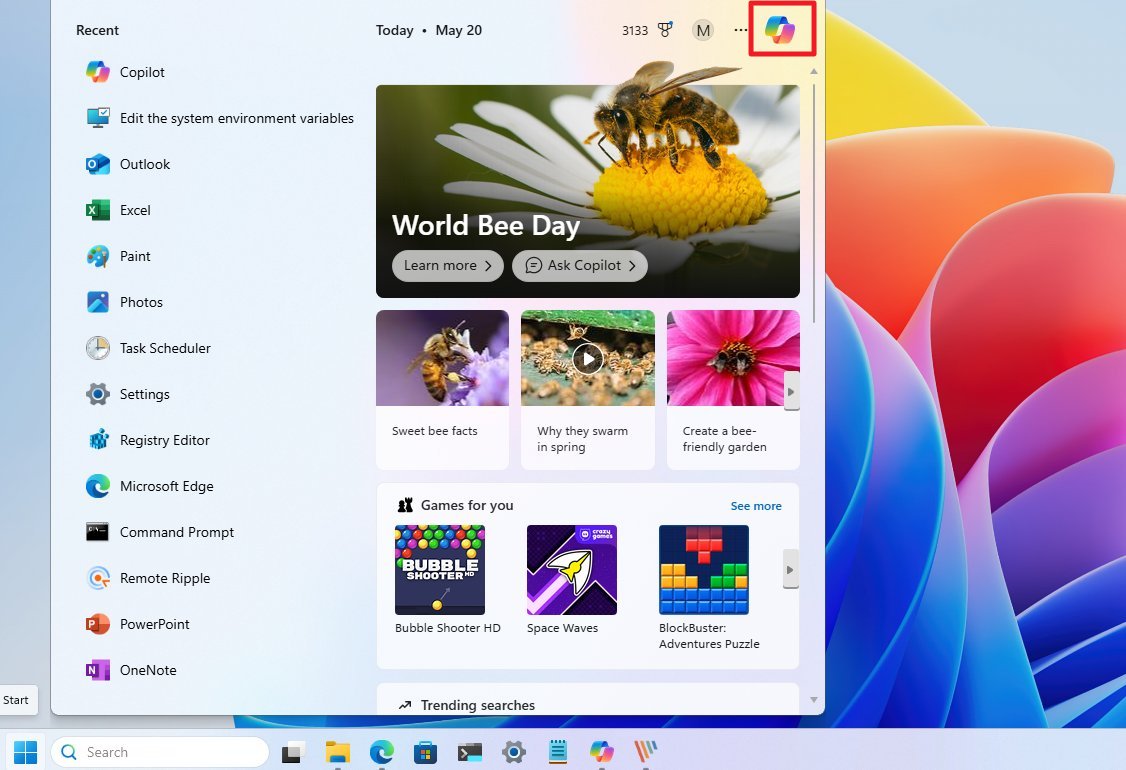The height and width of the screenshot is (770, 1126).
Task: Launch the Terminal from the taskbar
Action: (x=469, y=751)
